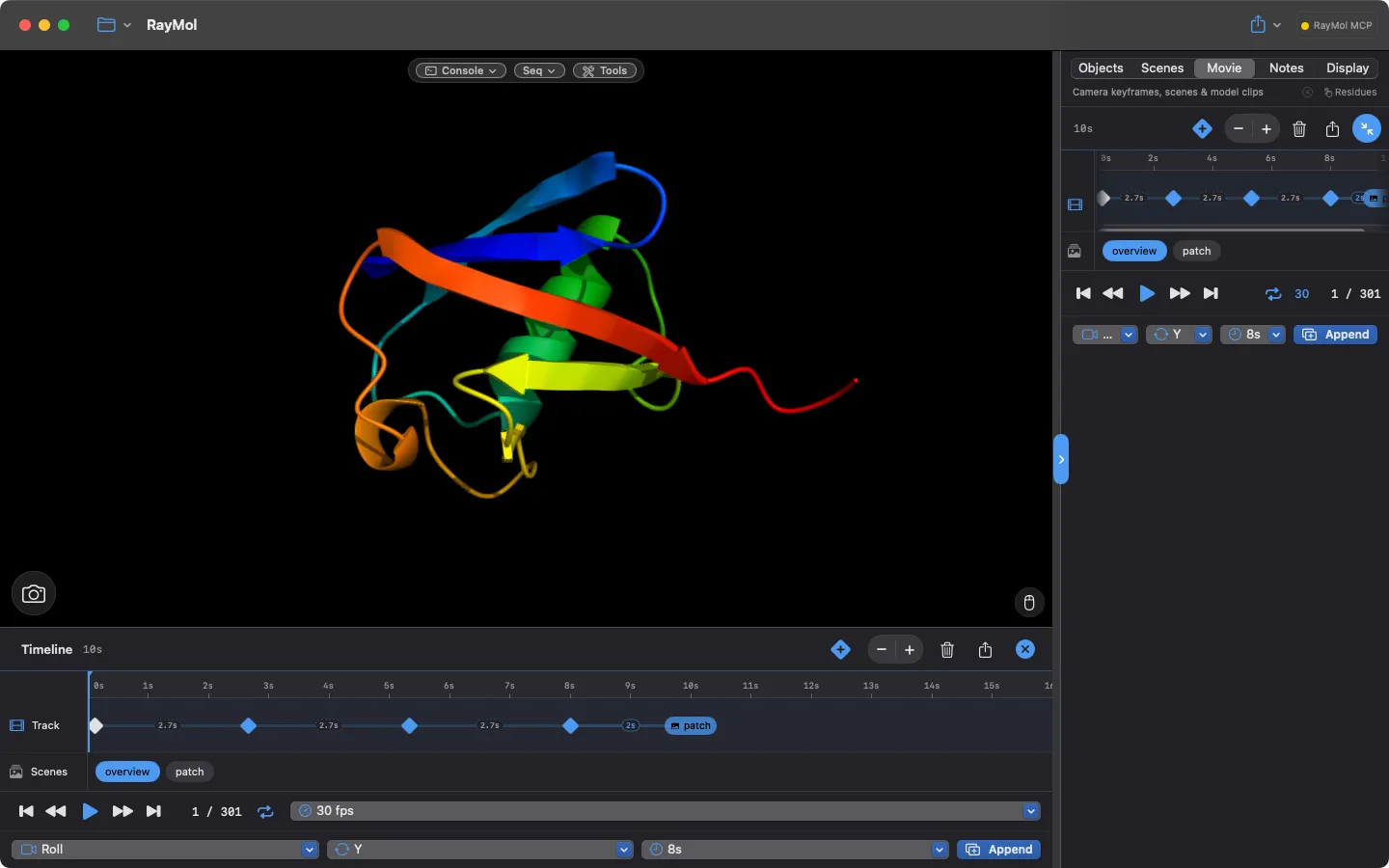
Task: Switch to the Display tab
Action: pos(1348,68)
